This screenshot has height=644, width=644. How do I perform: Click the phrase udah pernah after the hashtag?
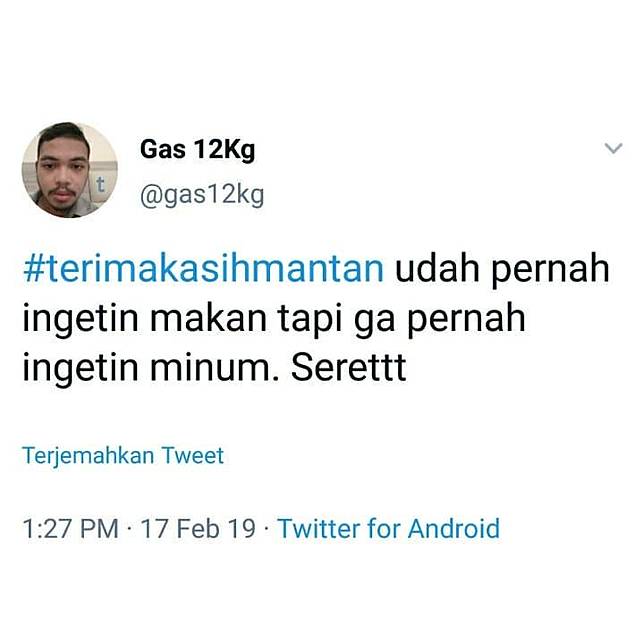point(502,272)
